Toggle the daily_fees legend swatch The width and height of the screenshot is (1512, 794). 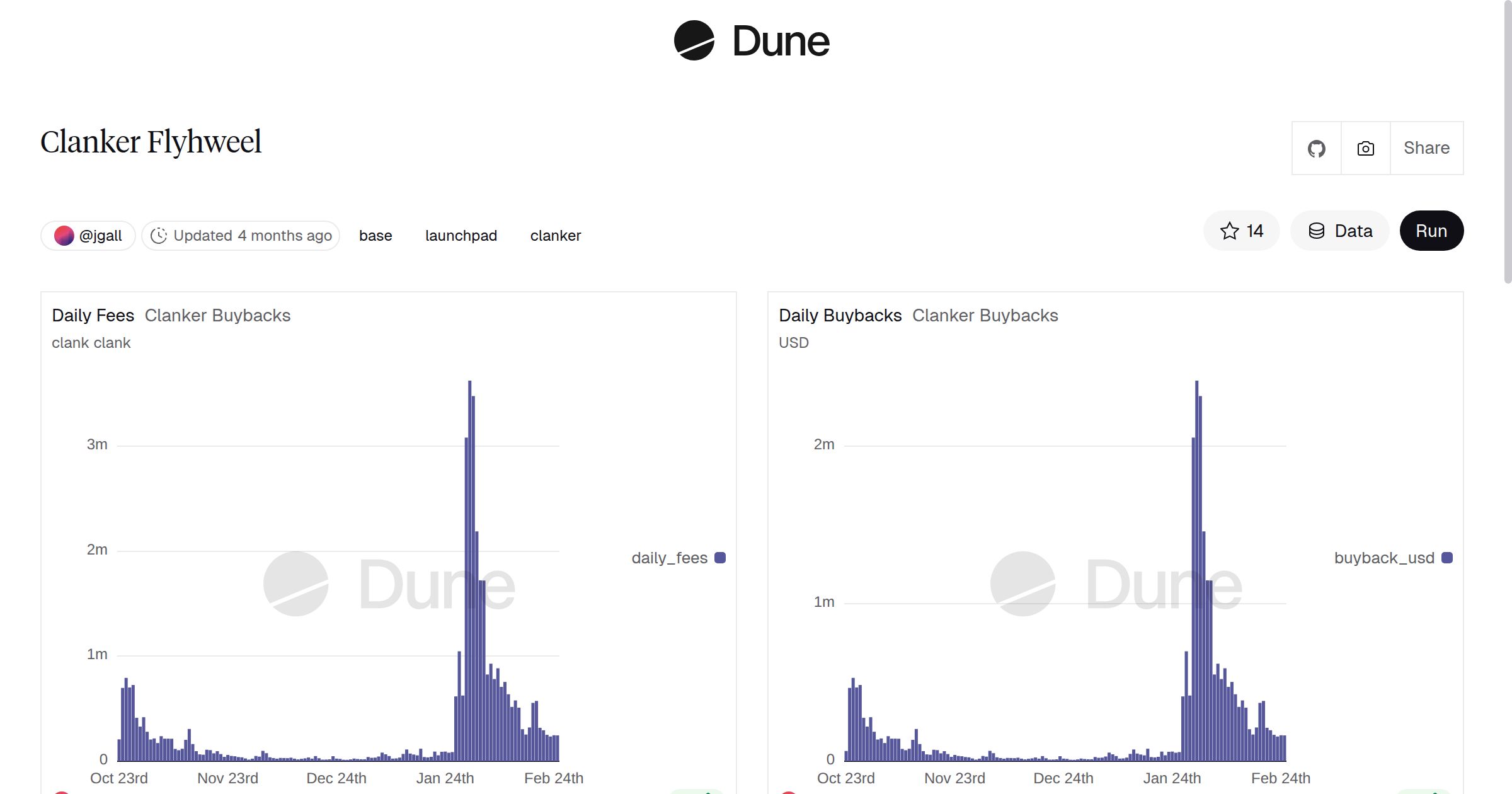point(720,558)
